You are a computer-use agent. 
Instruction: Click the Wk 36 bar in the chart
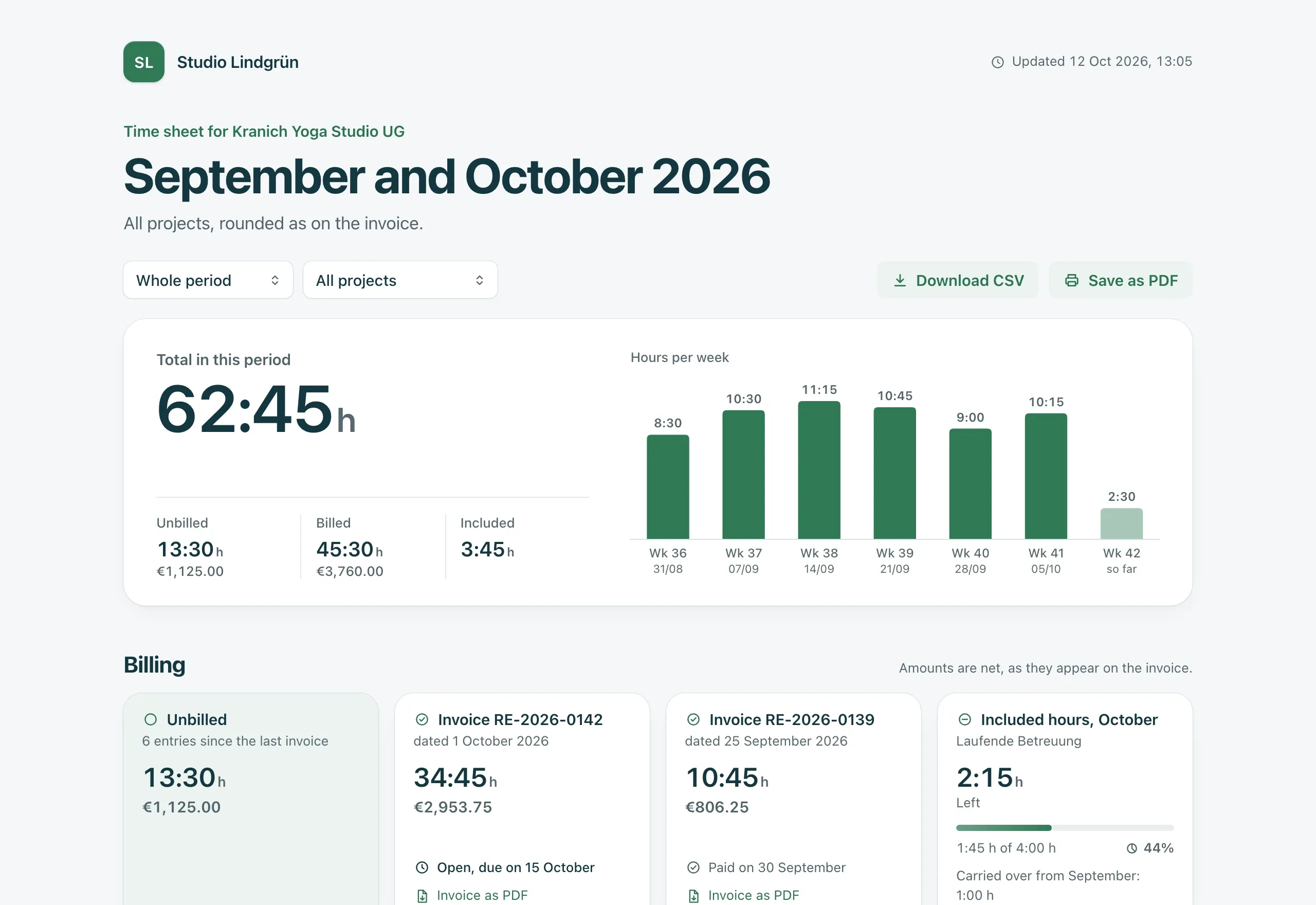click(668, 487)
